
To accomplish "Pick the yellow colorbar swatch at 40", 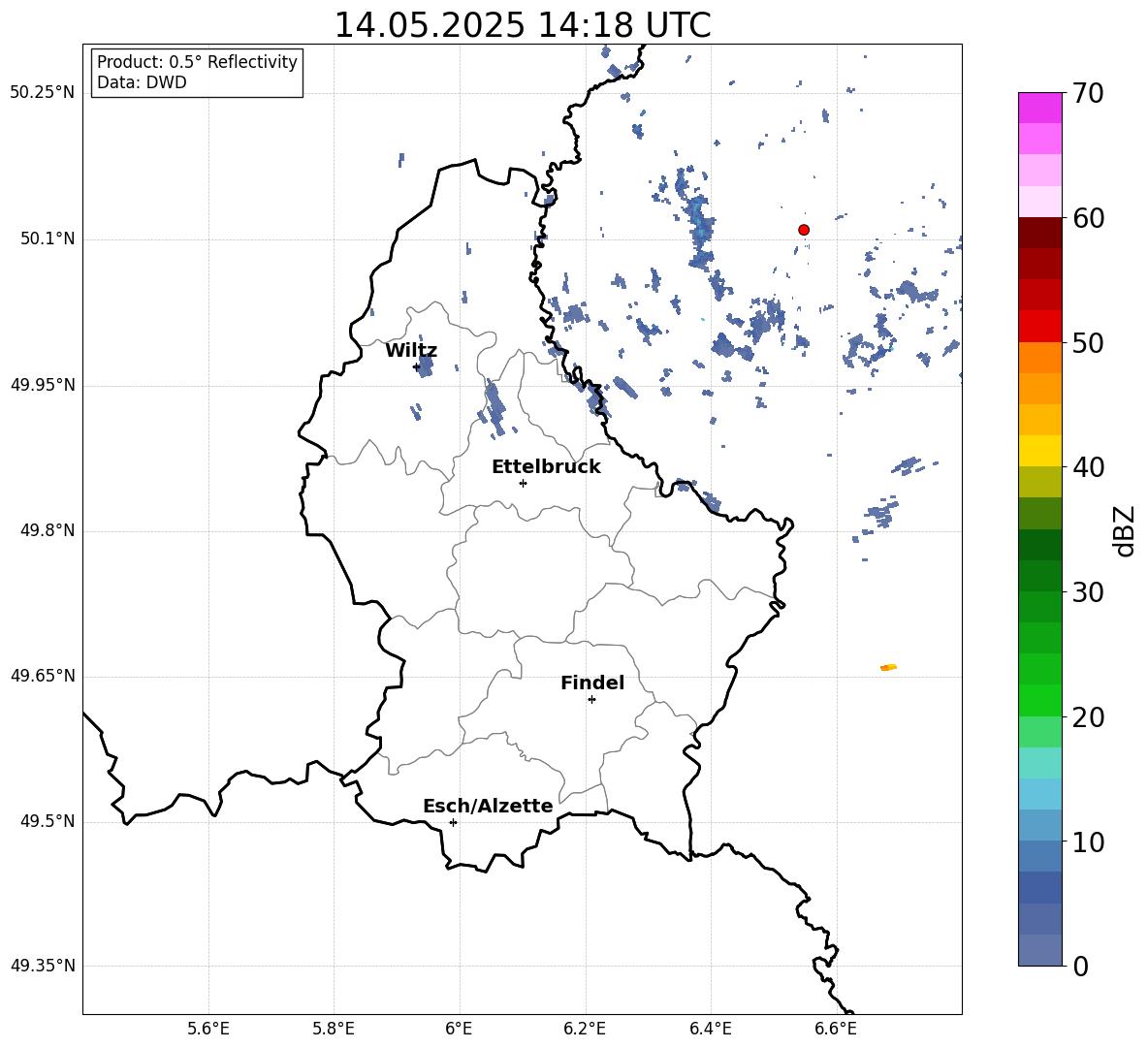I will pyautogui.click(x=1040, y=451).
